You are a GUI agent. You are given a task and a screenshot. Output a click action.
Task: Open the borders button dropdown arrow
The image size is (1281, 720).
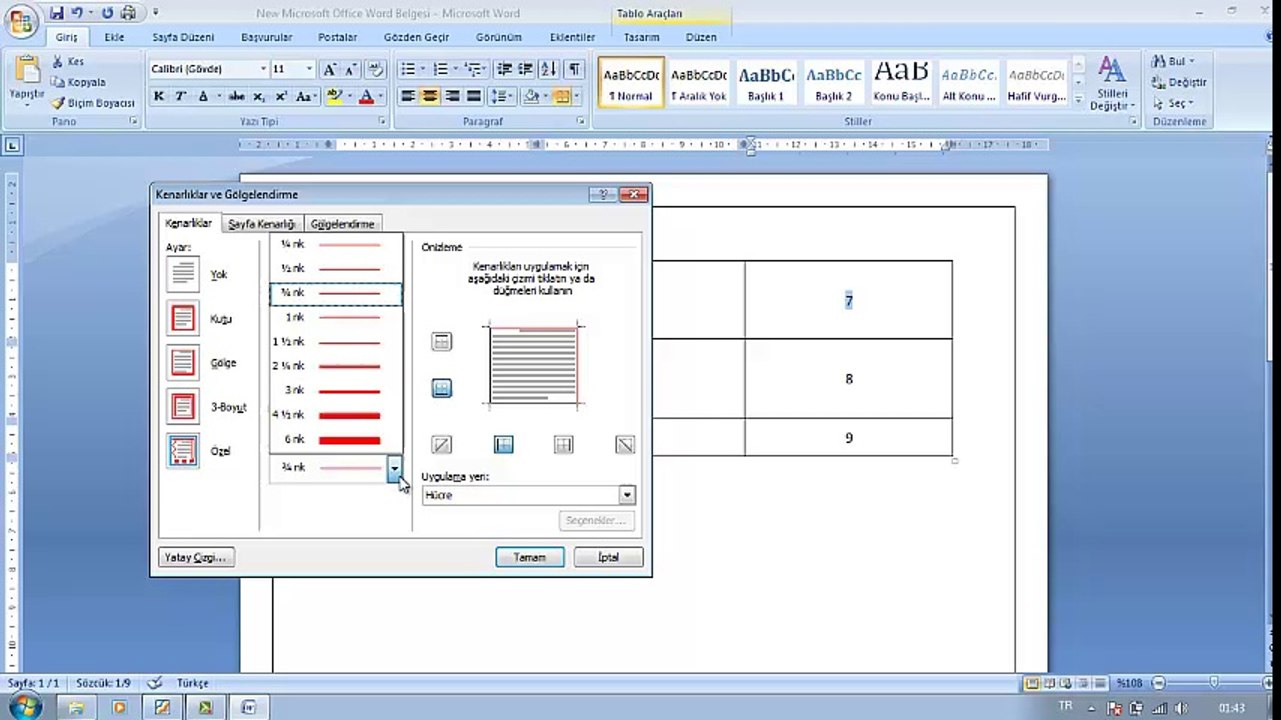click(x=577, y=96)
